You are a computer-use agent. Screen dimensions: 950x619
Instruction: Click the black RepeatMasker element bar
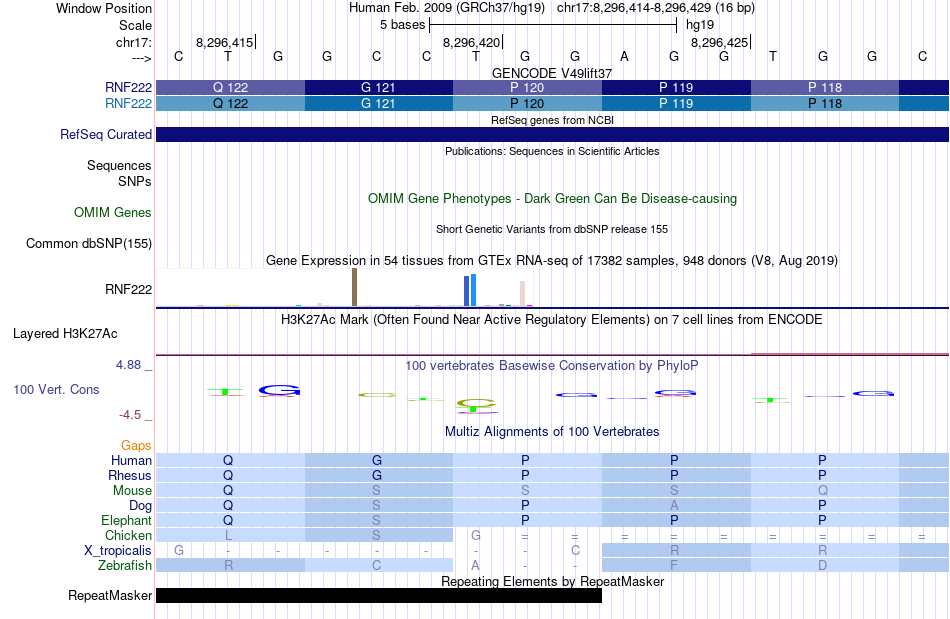click(x=379, y=595)
